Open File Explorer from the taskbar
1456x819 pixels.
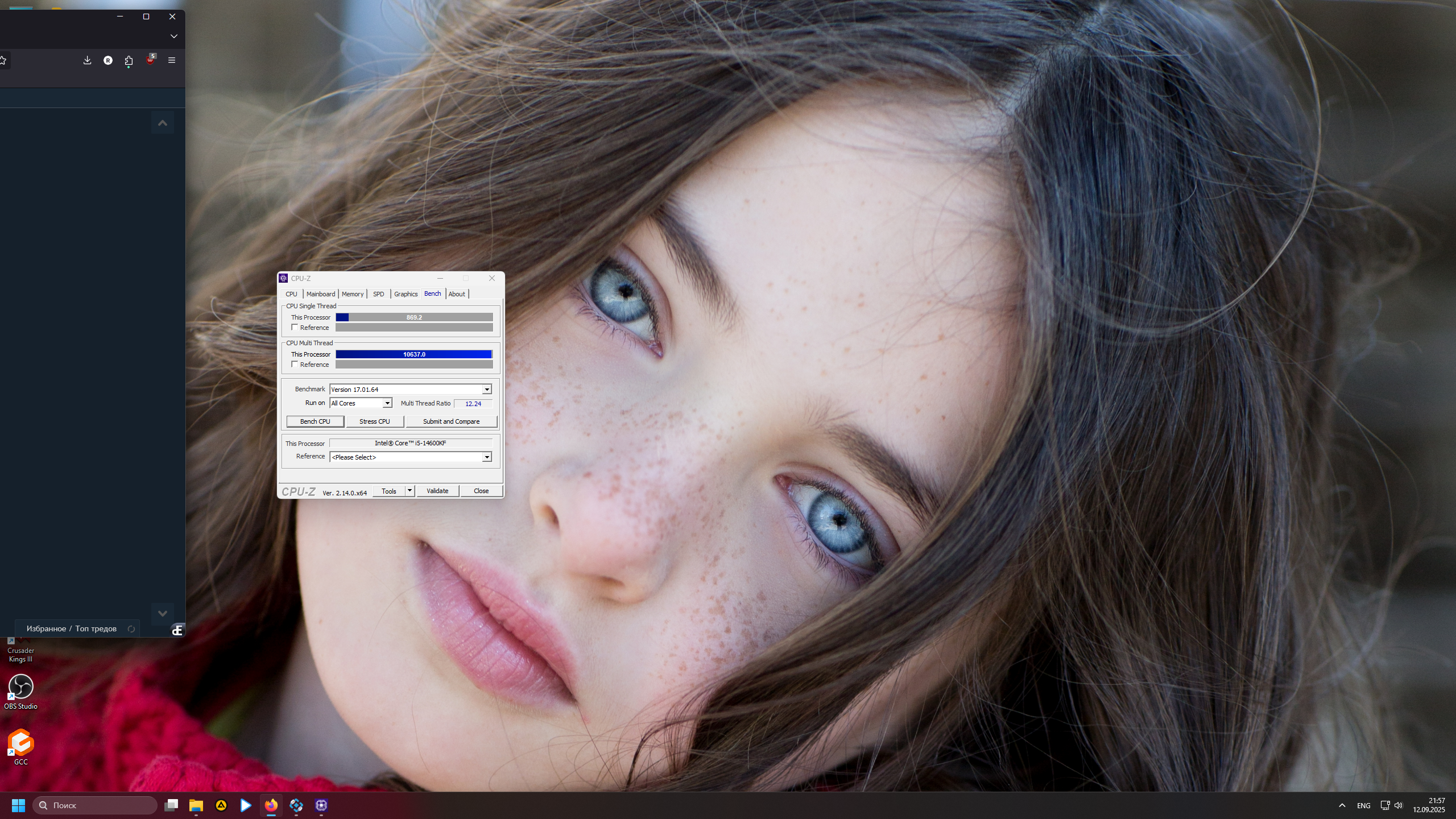[196, 805]
